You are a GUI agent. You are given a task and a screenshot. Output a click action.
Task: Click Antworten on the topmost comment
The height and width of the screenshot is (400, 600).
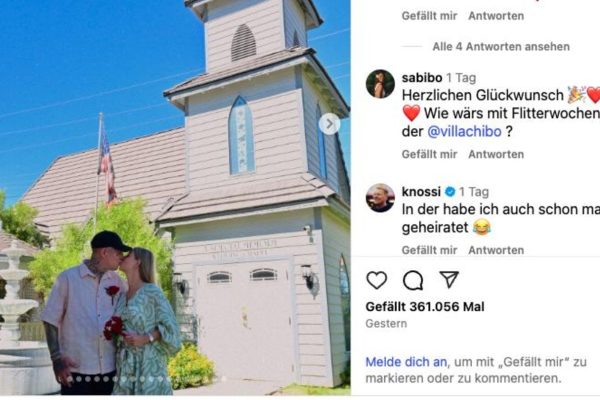[496, 16]
